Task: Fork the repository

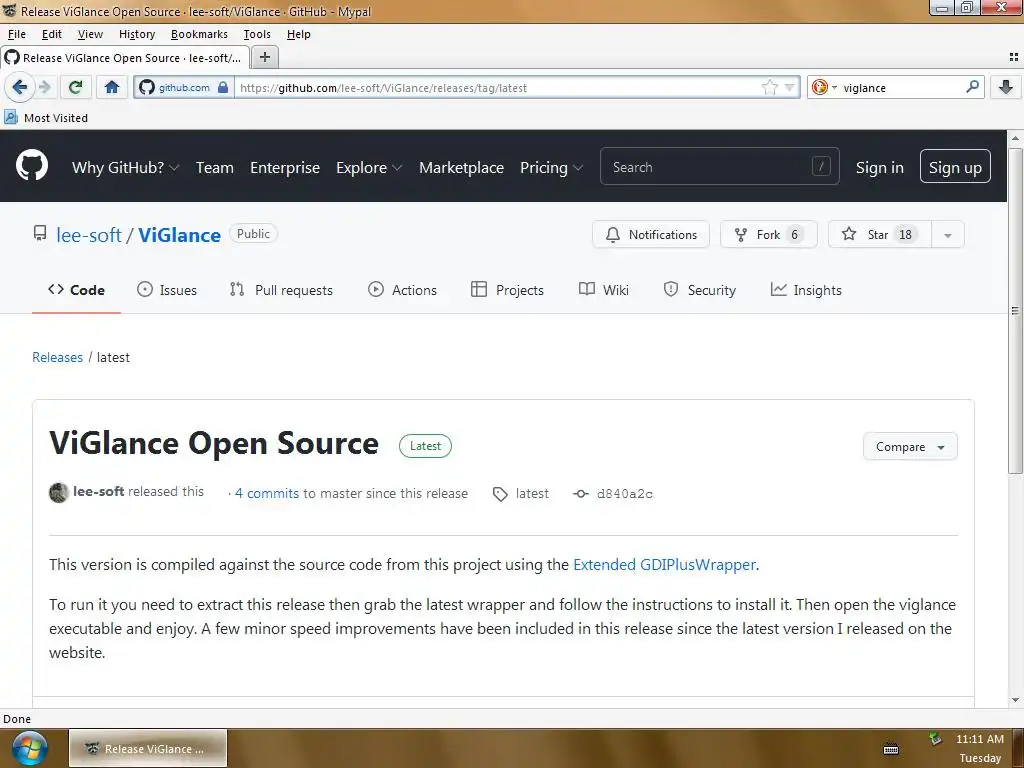Action: (x=768, y=234)
